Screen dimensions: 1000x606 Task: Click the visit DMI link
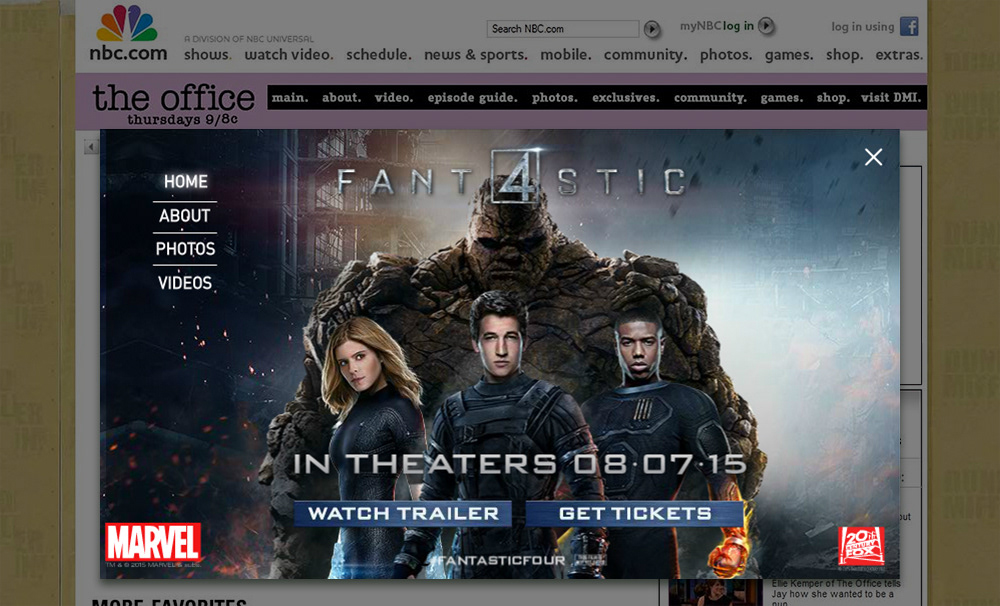tap(891, 98)
